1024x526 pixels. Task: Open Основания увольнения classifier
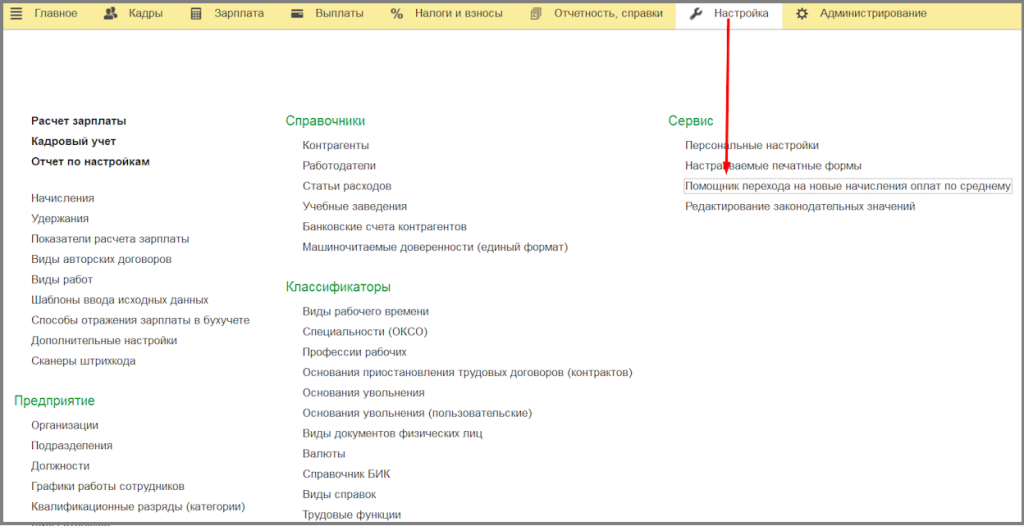(x=364, y=393)
